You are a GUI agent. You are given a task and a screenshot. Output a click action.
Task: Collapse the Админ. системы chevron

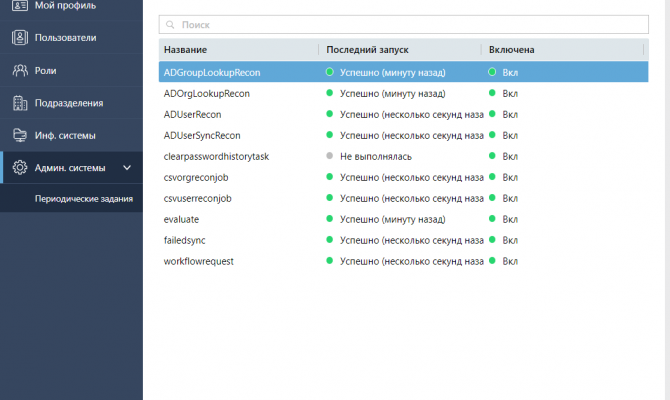126,168
